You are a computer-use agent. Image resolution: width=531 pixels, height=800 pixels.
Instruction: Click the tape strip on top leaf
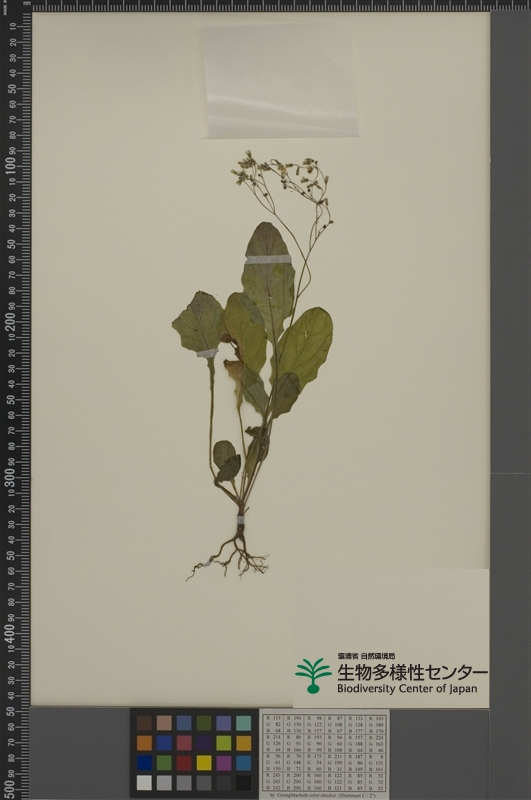point(268,260)
